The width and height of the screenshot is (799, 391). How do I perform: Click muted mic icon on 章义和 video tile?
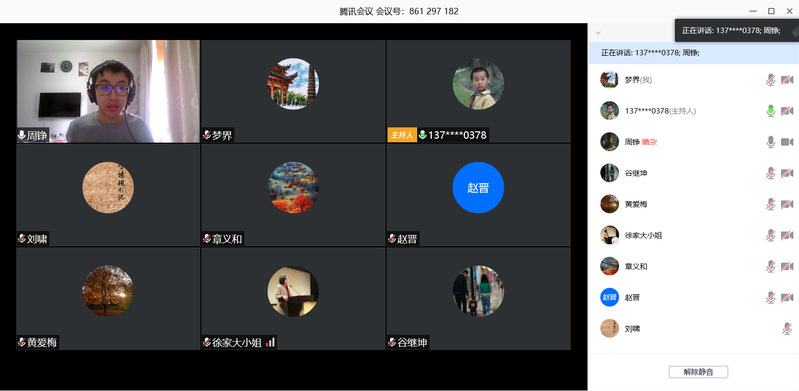click(x=207, y=239)
